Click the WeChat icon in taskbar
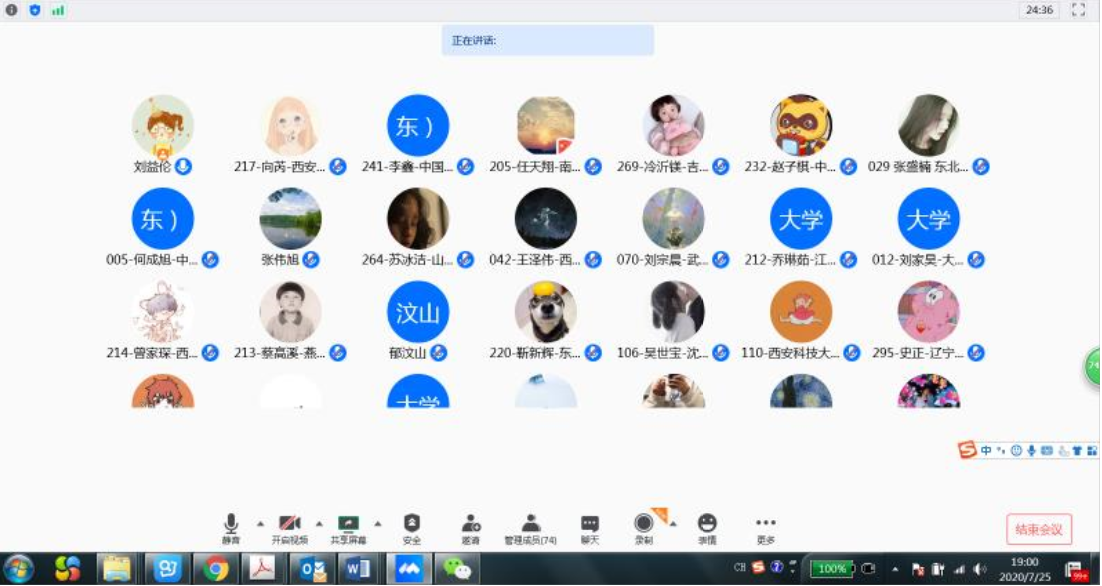1102x586 pixels. (x=457, y=569)
